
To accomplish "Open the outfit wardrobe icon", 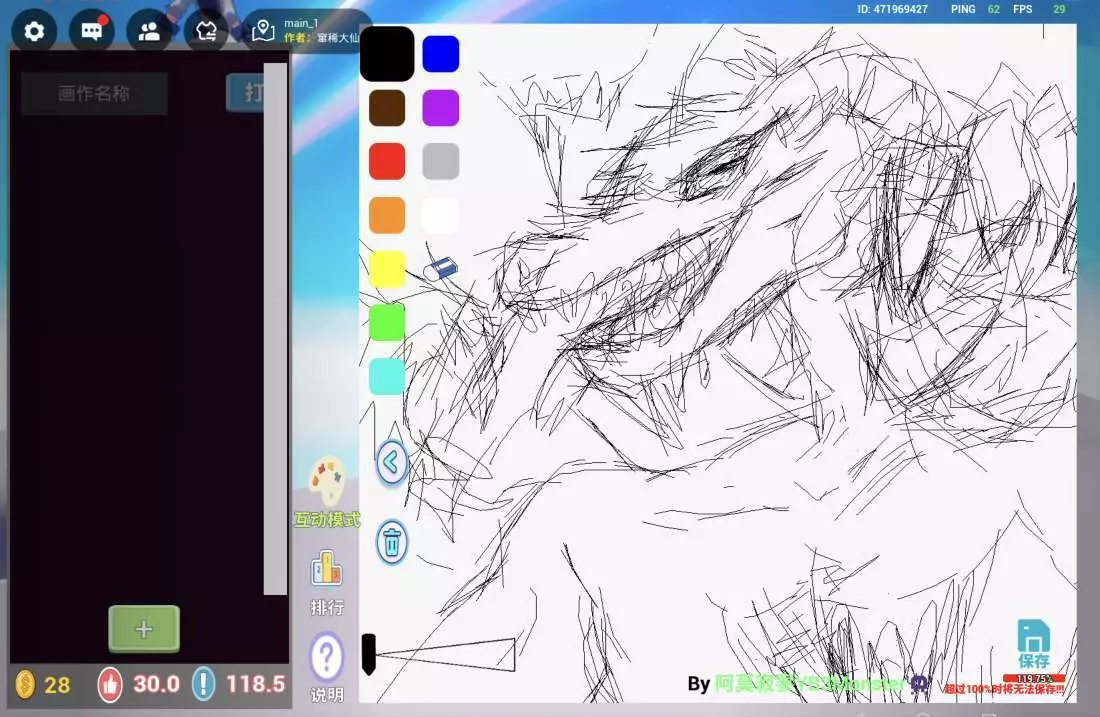I will click(x=207, y=31).
